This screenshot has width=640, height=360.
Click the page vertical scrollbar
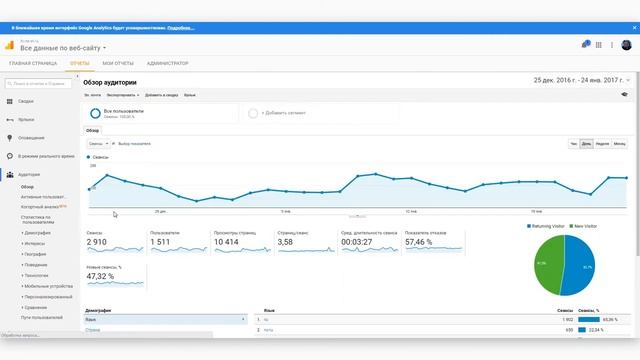[637, 163]
